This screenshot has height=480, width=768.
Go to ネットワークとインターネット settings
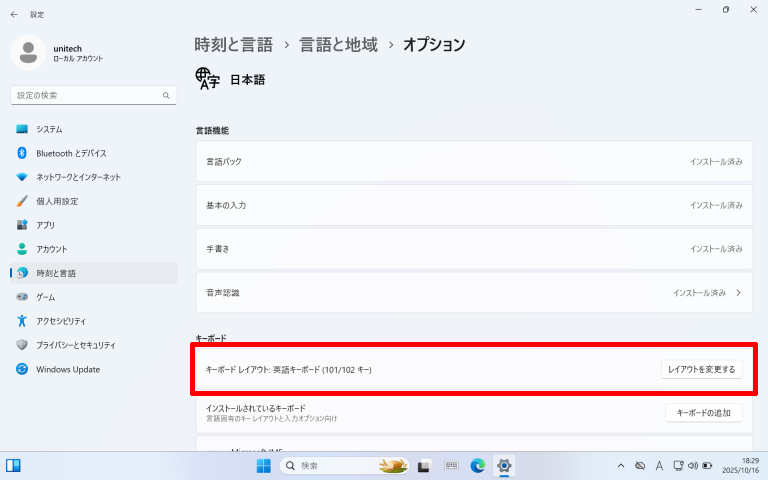[78, 177]
